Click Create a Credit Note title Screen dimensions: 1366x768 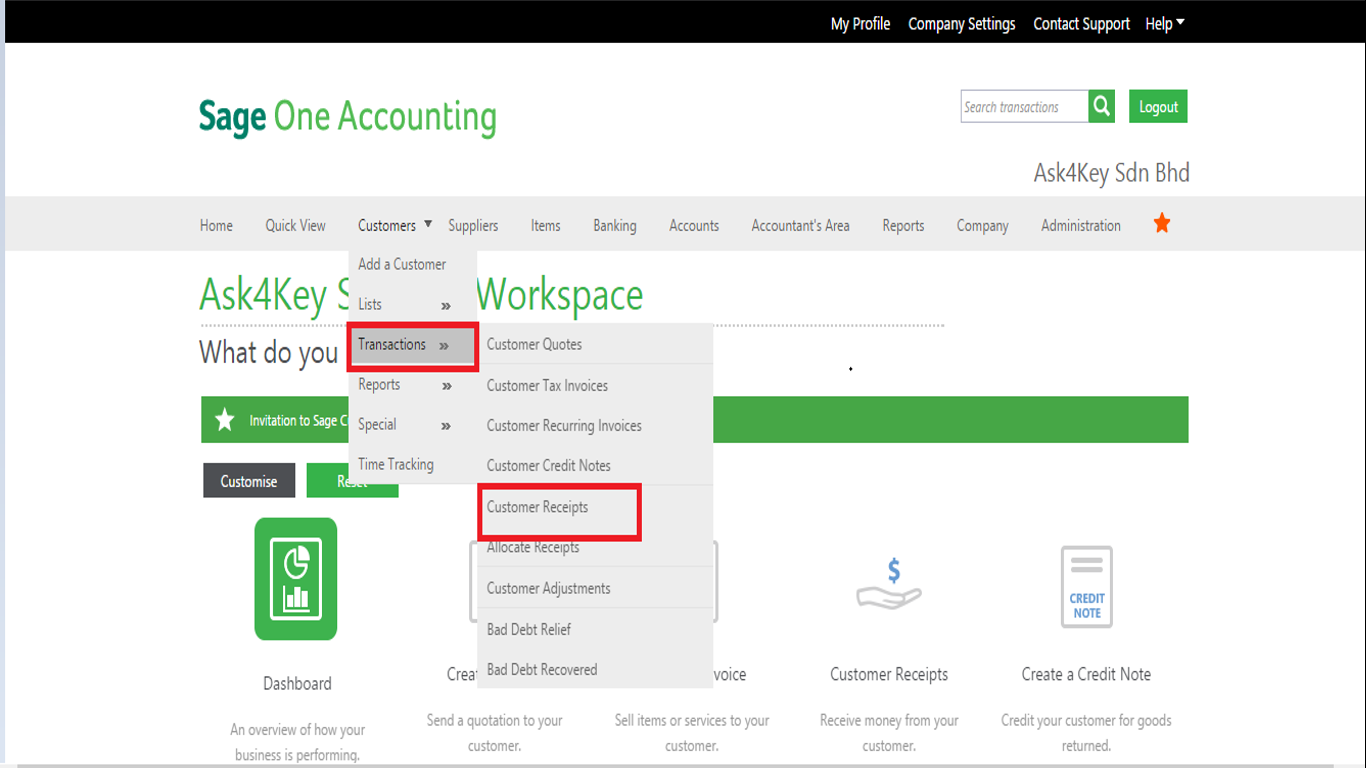tap(1086, 674)
